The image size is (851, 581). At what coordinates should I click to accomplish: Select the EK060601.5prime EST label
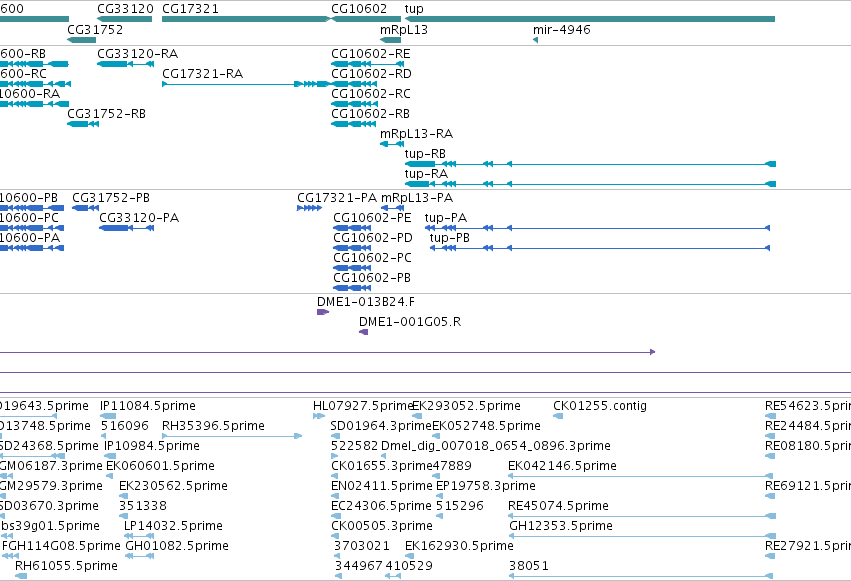click(x=161, y=467)
